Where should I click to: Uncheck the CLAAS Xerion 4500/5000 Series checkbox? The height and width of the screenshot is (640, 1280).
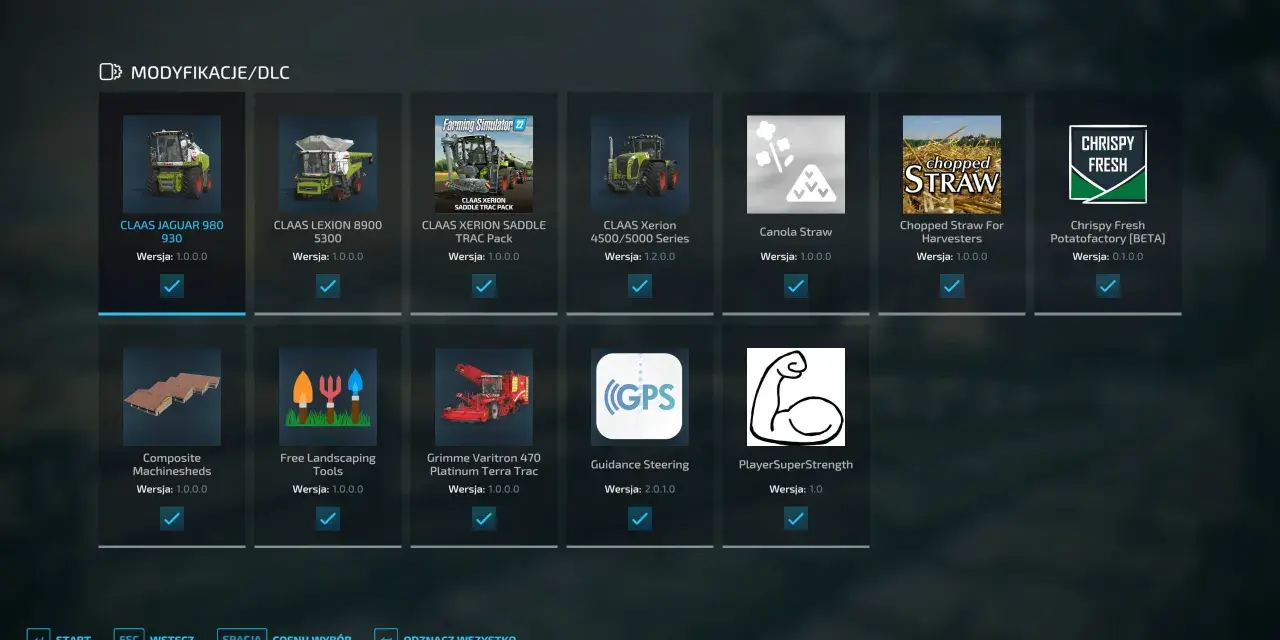640,286
